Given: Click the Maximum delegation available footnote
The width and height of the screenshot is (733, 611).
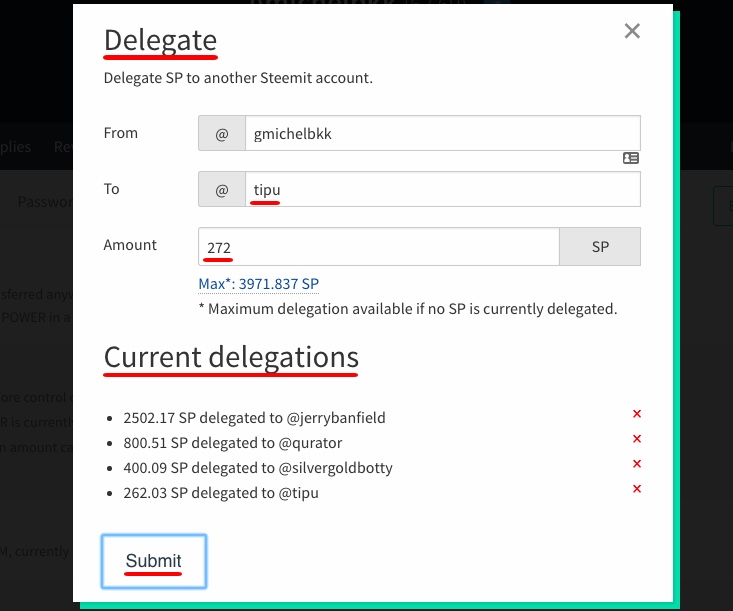Looking at the screenshot, I should point(408,309).
